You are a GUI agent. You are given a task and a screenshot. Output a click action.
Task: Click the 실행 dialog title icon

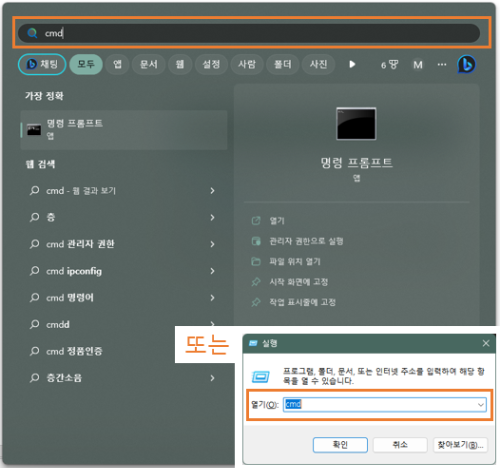pos(254,343)
